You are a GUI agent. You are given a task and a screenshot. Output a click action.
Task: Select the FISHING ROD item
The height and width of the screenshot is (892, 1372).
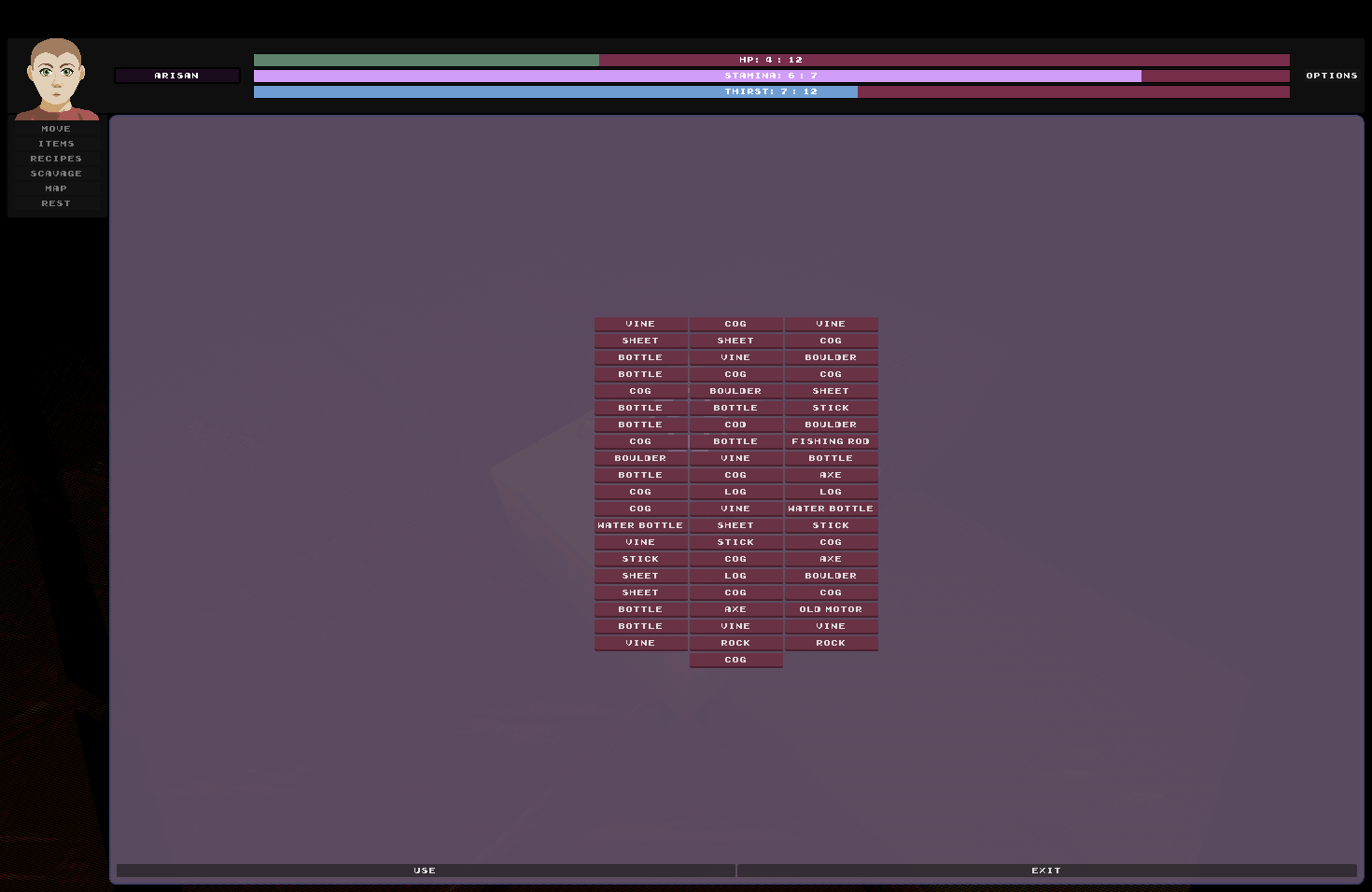tap(831, 441)
